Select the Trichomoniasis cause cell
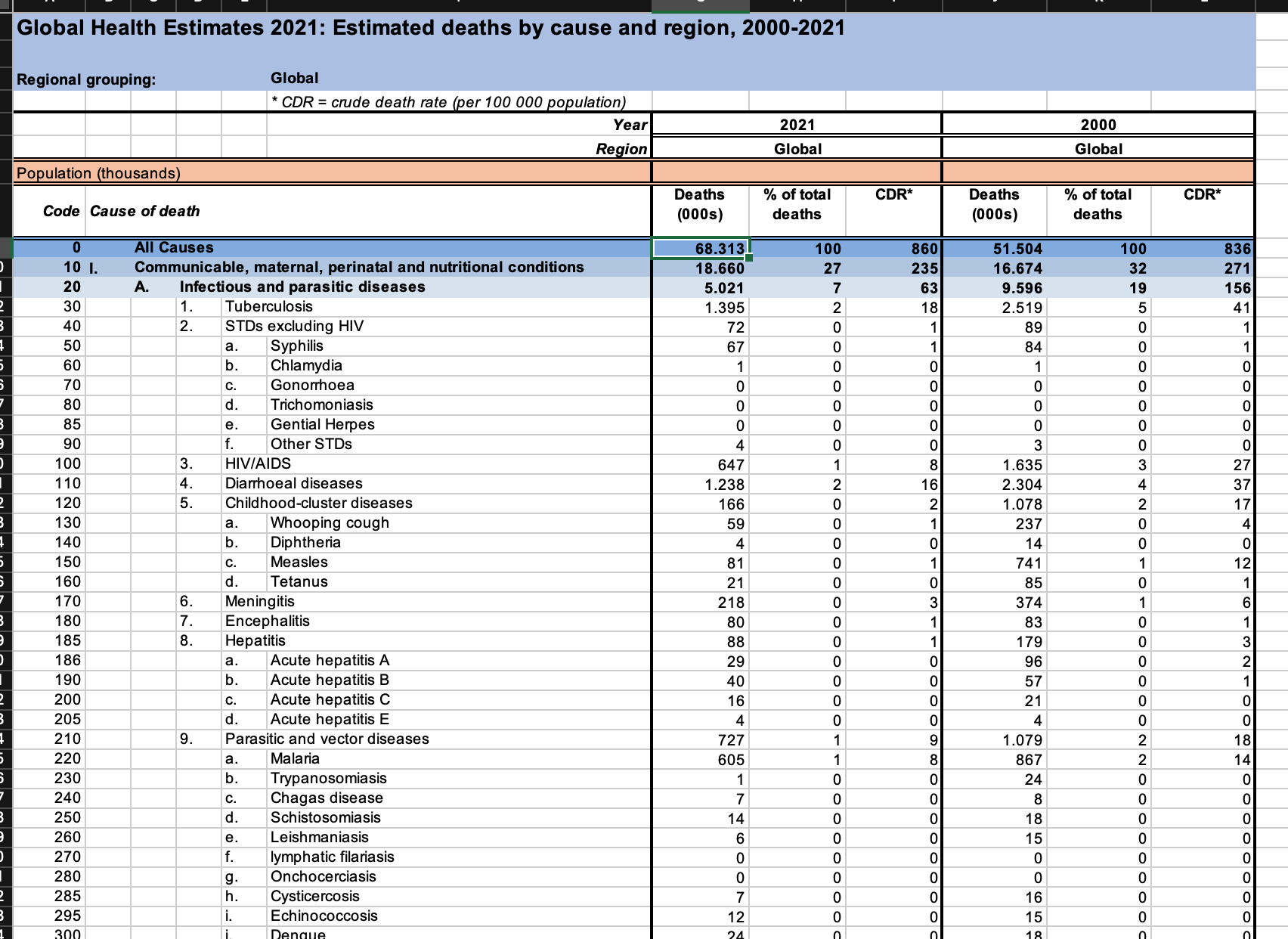The image size is (1288, 939). (x=322, y=404)
